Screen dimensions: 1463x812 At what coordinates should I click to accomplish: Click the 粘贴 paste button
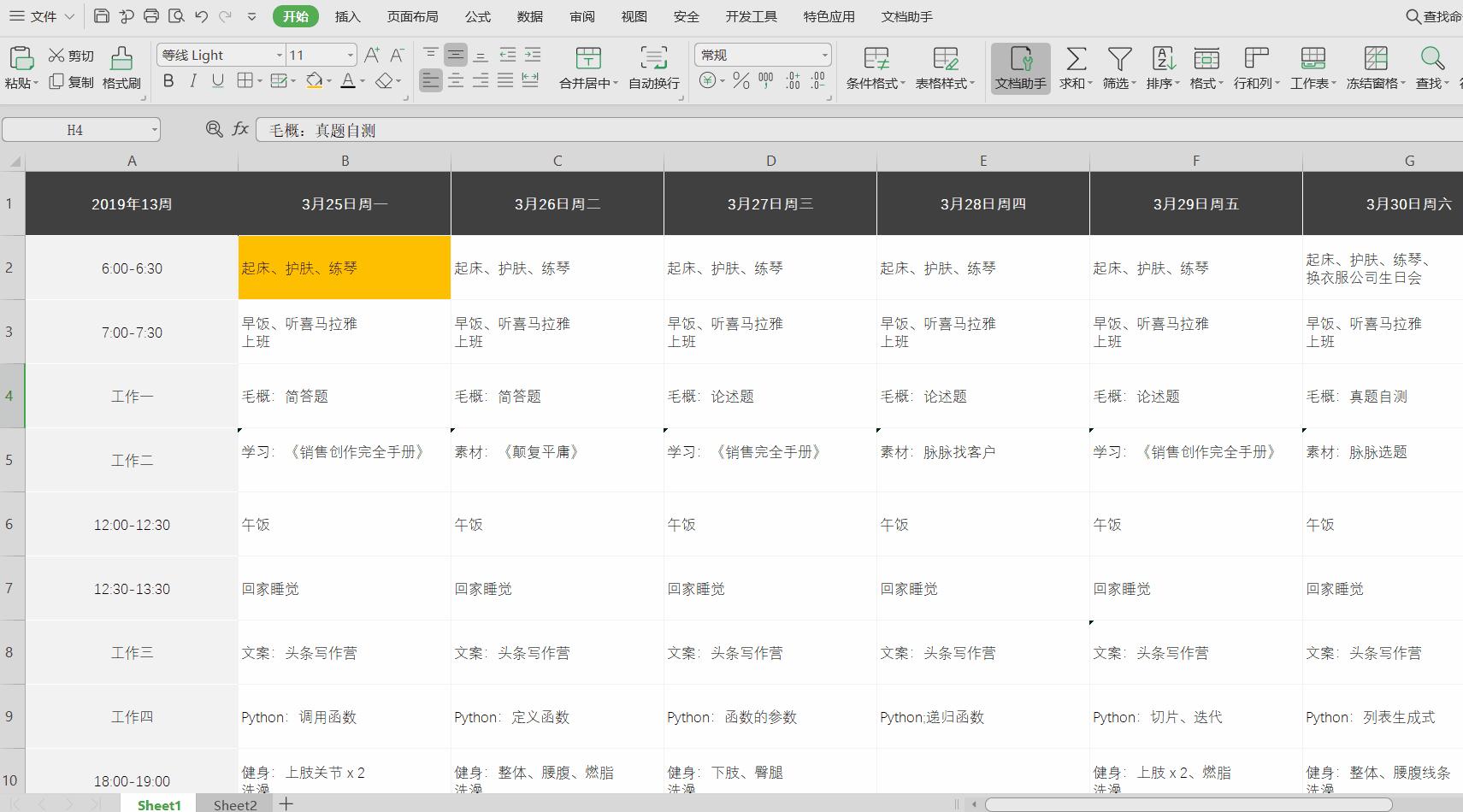(x=21, y=68)
